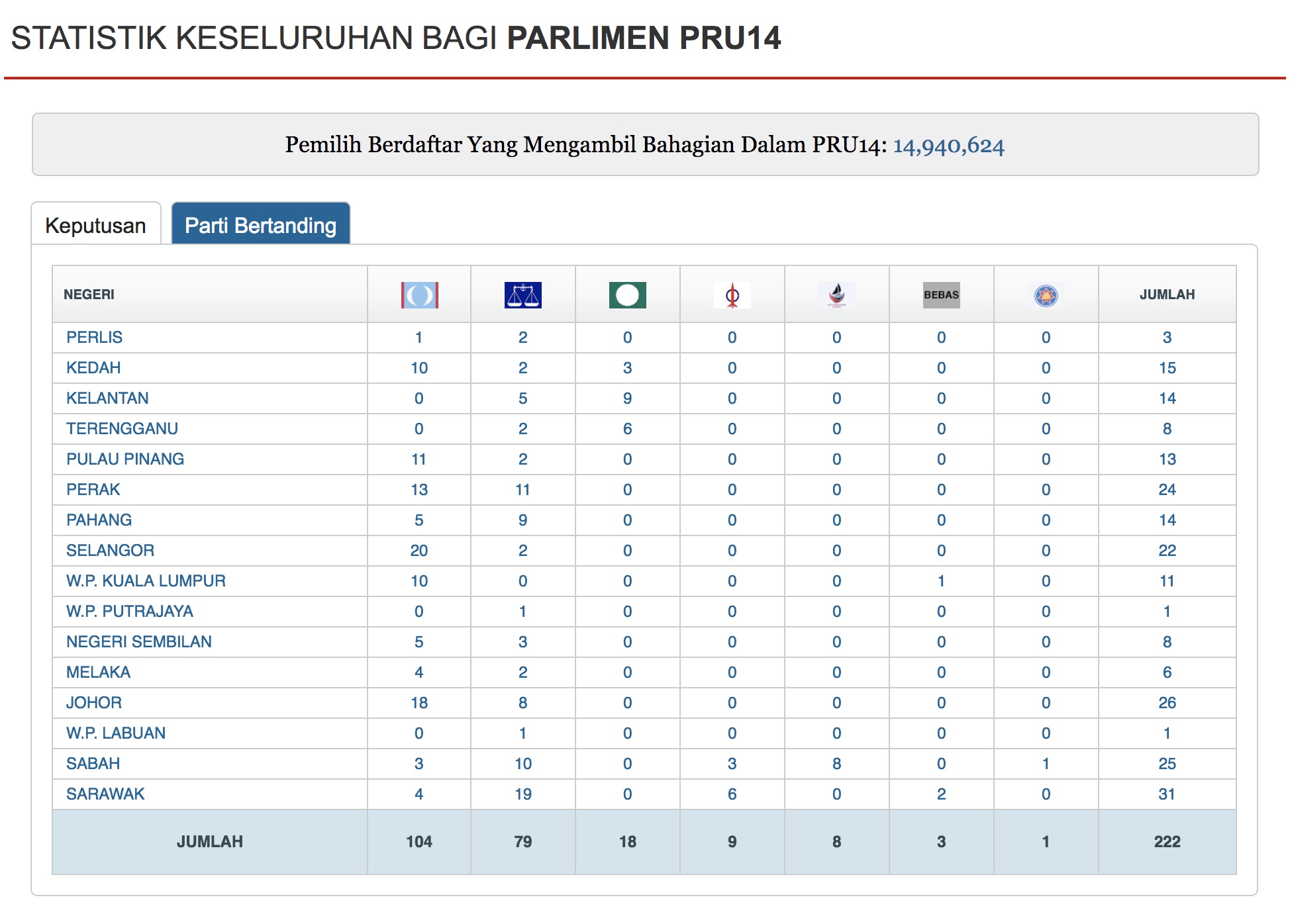The height and width of the screenshot is (924, 1290).
Task: Open the SELANGOR state link
Action: pos(110,551)
